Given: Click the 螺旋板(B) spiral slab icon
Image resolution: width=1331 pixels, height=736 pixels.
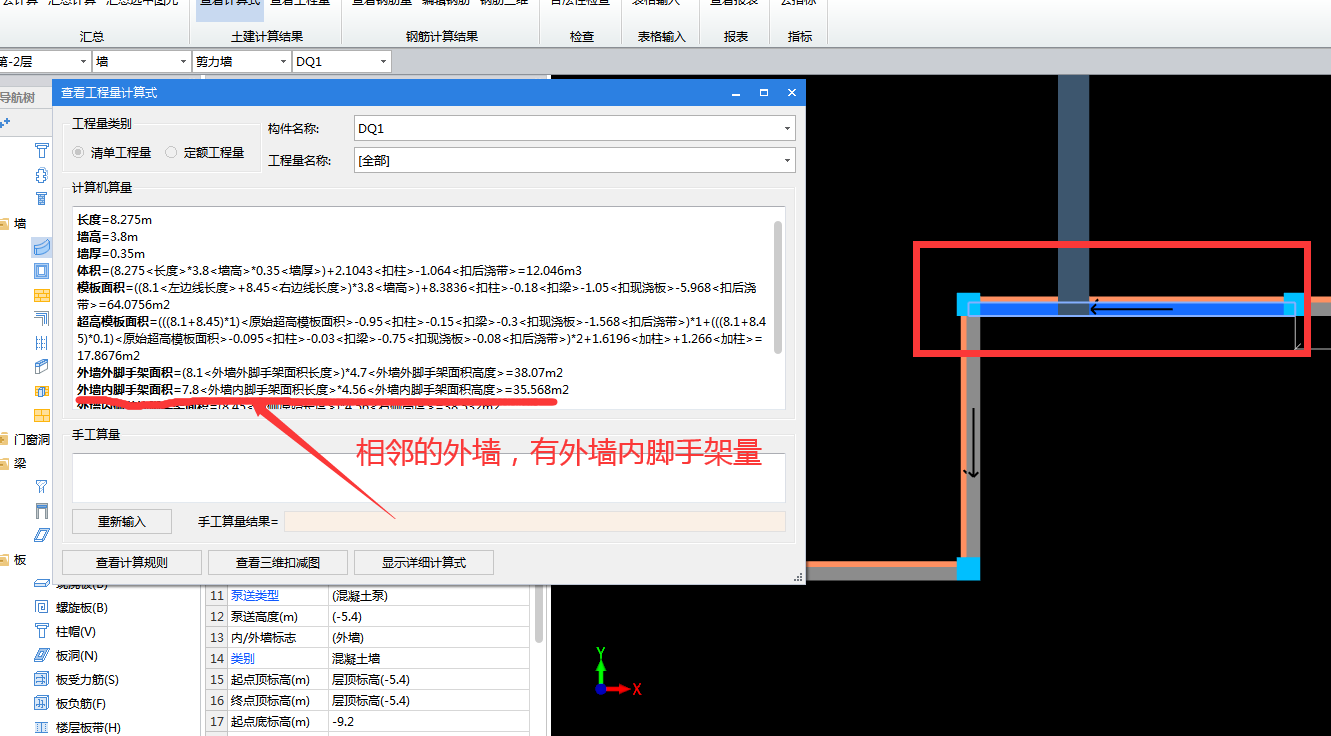Looking at the screenshot, I should 42,607.
